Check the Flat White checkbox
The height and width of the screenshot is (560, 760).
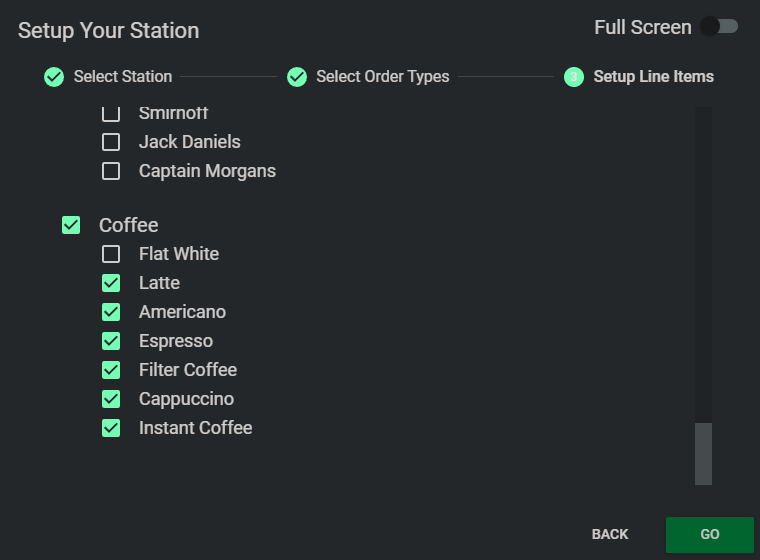coord(111,254)
